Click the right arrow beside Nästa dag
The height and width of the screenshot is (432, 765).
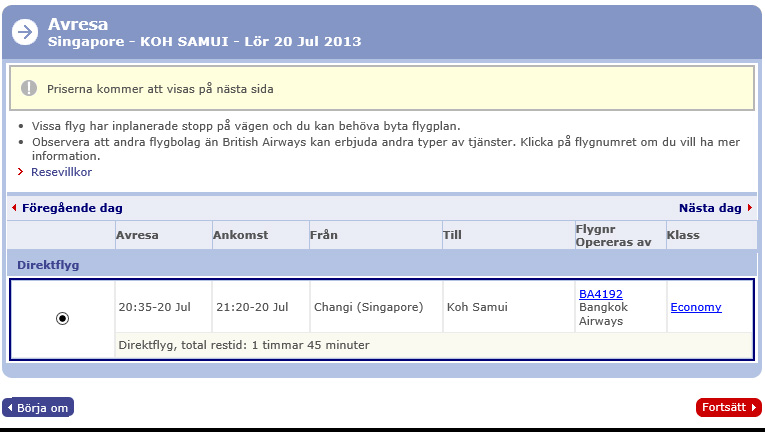pyautogui.click(x=749, y=208)
